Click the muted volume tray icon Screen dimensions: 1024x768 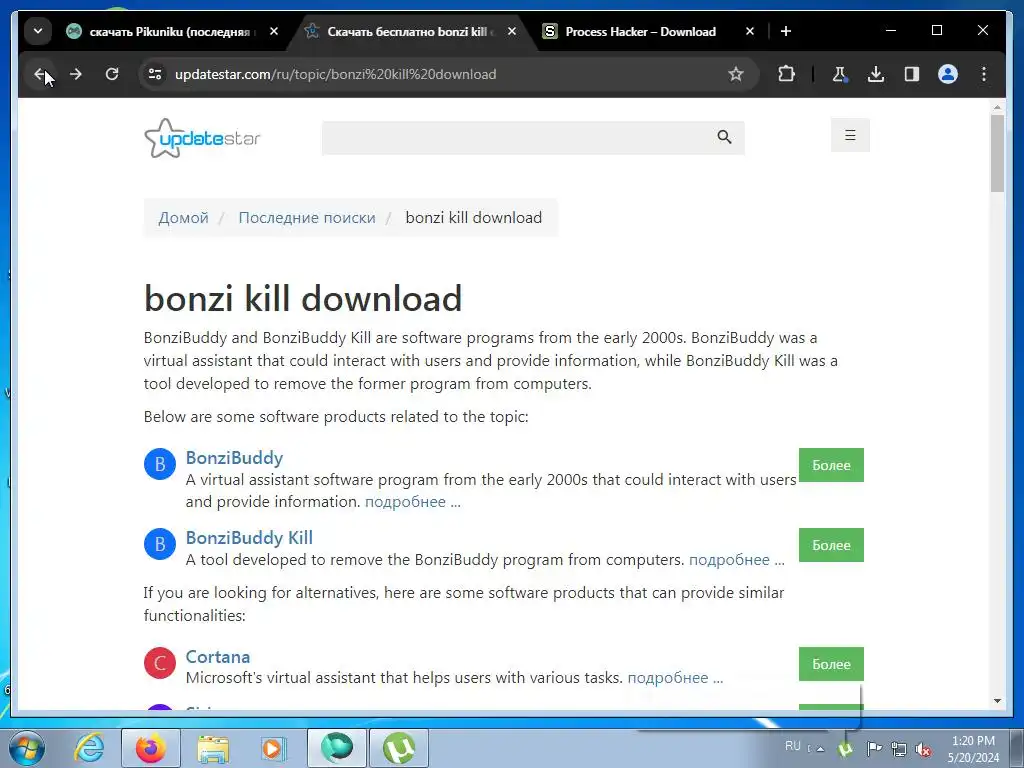(x=923, y=749)
